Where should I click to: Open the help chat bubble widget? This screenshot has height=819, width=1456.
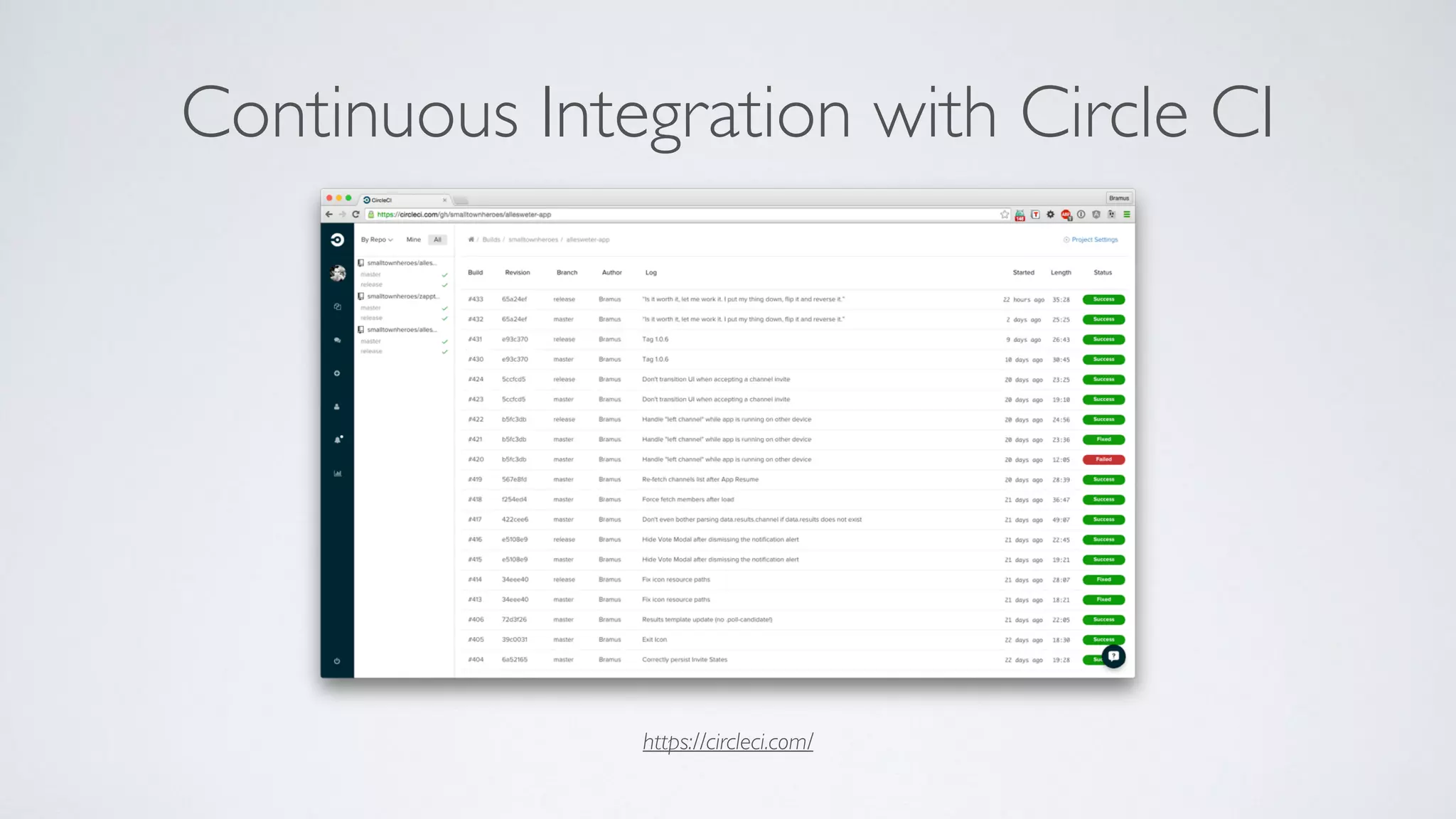pyautogui.click(x=1113, y=656)
